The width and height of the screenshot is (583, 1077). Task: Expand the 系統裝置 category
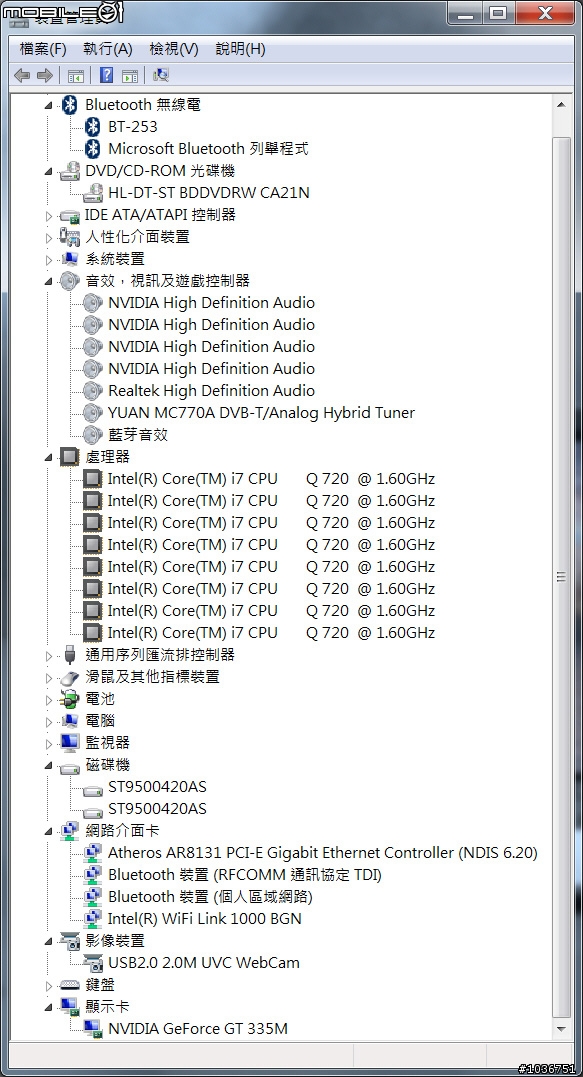click(x=48, y=260)
